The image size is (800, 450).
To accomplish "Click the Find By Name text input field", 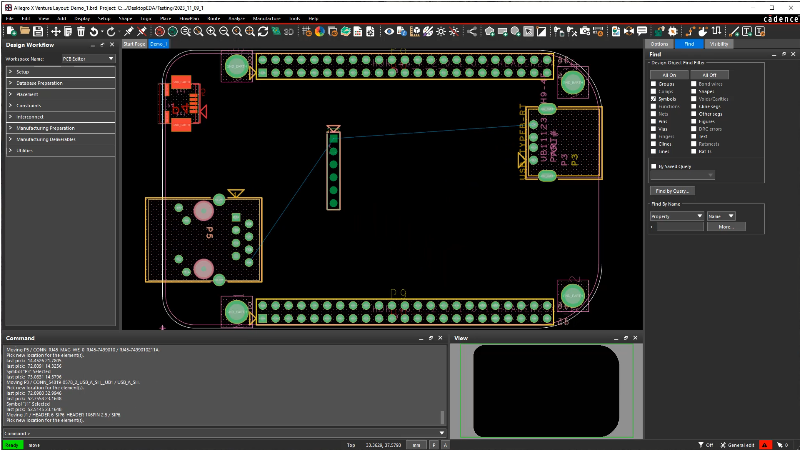I will point(680,227).
